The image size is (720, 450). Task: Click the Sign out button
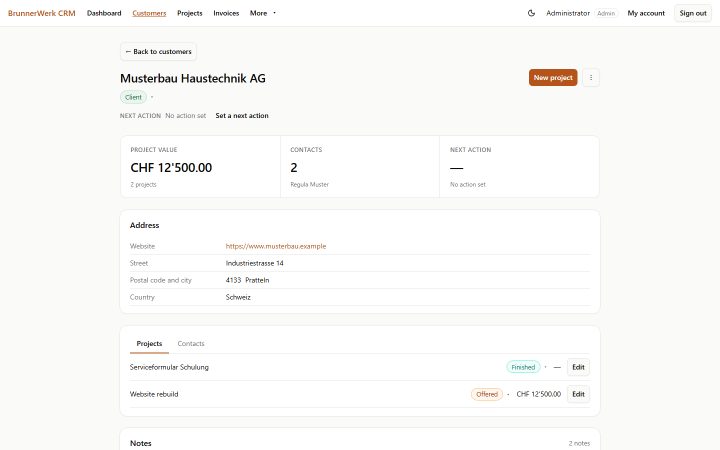[x=693, y=13]
